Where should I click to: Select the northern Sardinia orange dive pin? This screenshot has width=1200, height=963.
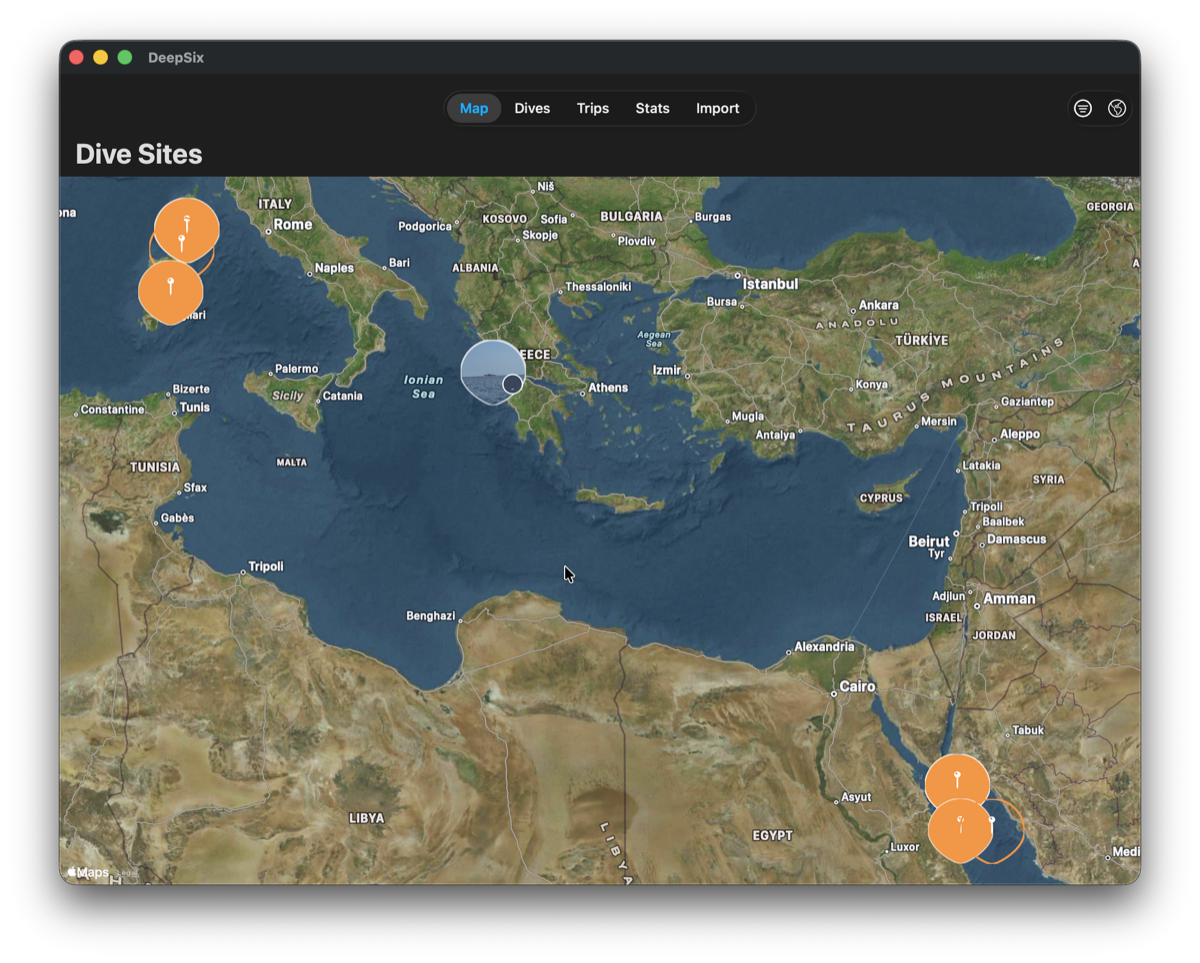tap(186, 229)
